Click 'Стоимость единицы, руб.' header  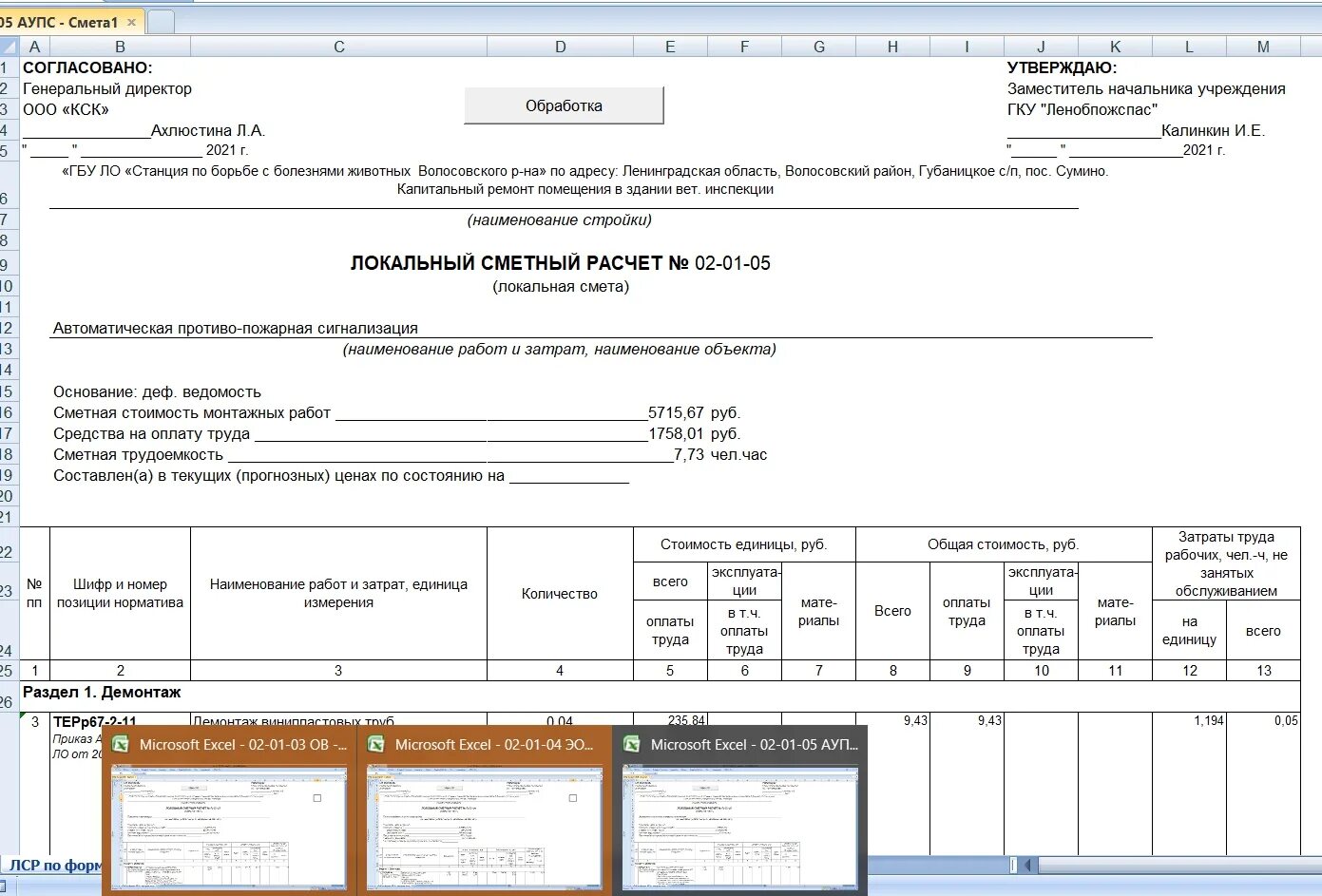[x=744, y=544]
